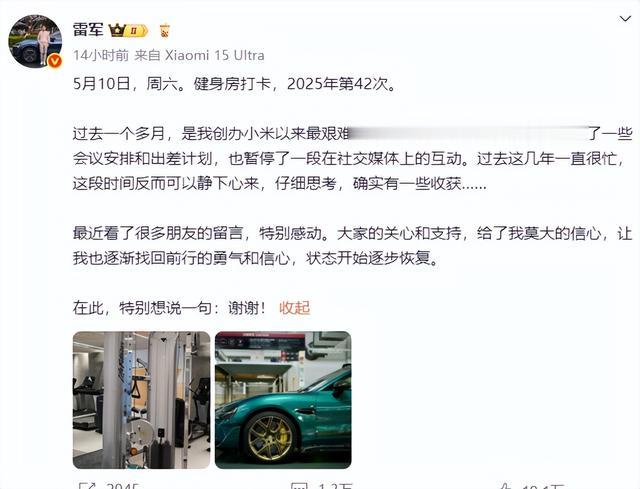View the gym equipment photo thumbnail
The image size is (640, 489).
pyautogui.click(x=142, y=400)
